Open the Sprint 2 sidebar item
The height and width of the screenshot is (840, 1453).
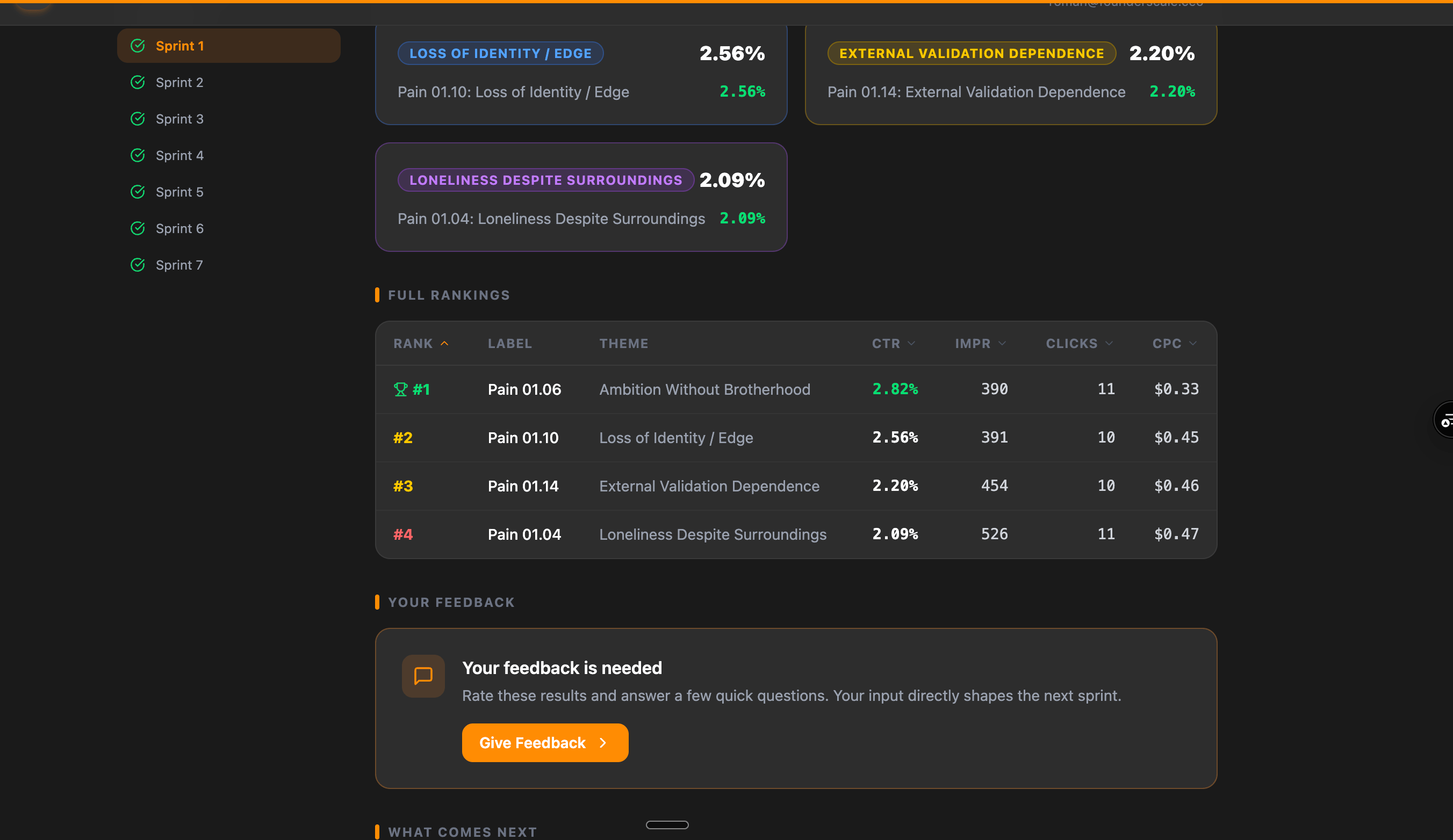[179, 82]
